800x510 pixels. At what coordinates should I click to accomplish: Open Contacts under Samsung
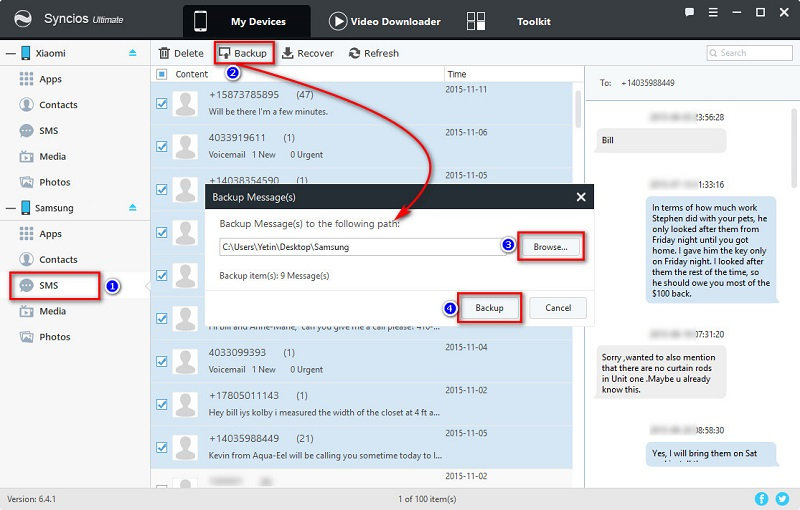tap(48, 260)
